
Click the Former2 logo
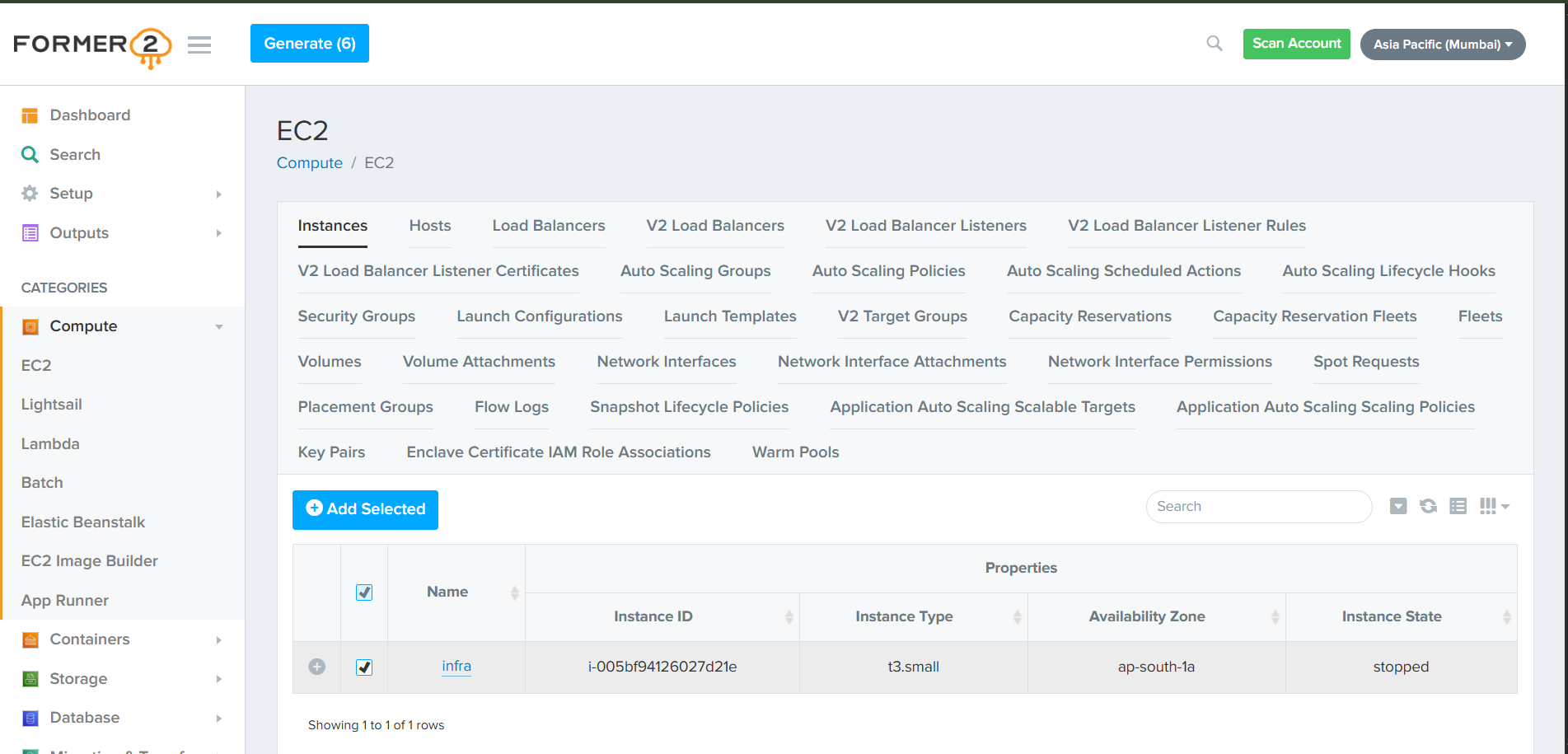click(91, 46)
